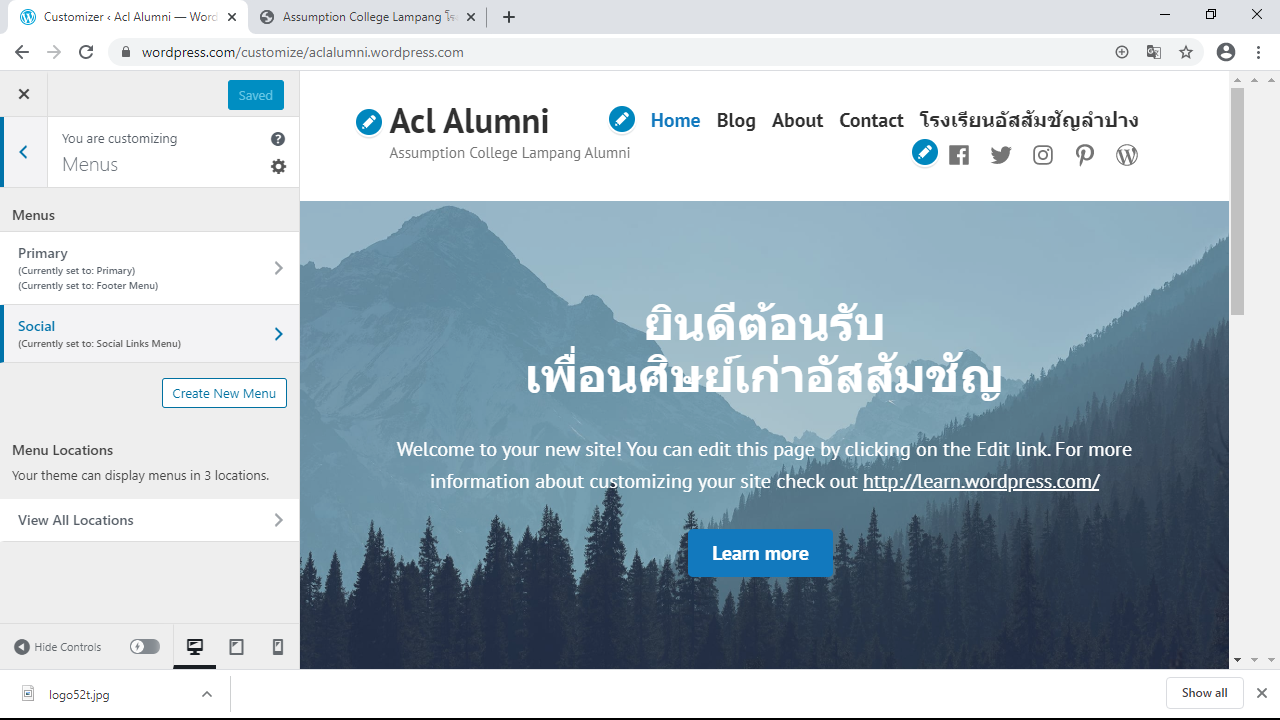This screenshot has width=1280, height=720.
Task: Expand View All Locations
Action: 150,520
